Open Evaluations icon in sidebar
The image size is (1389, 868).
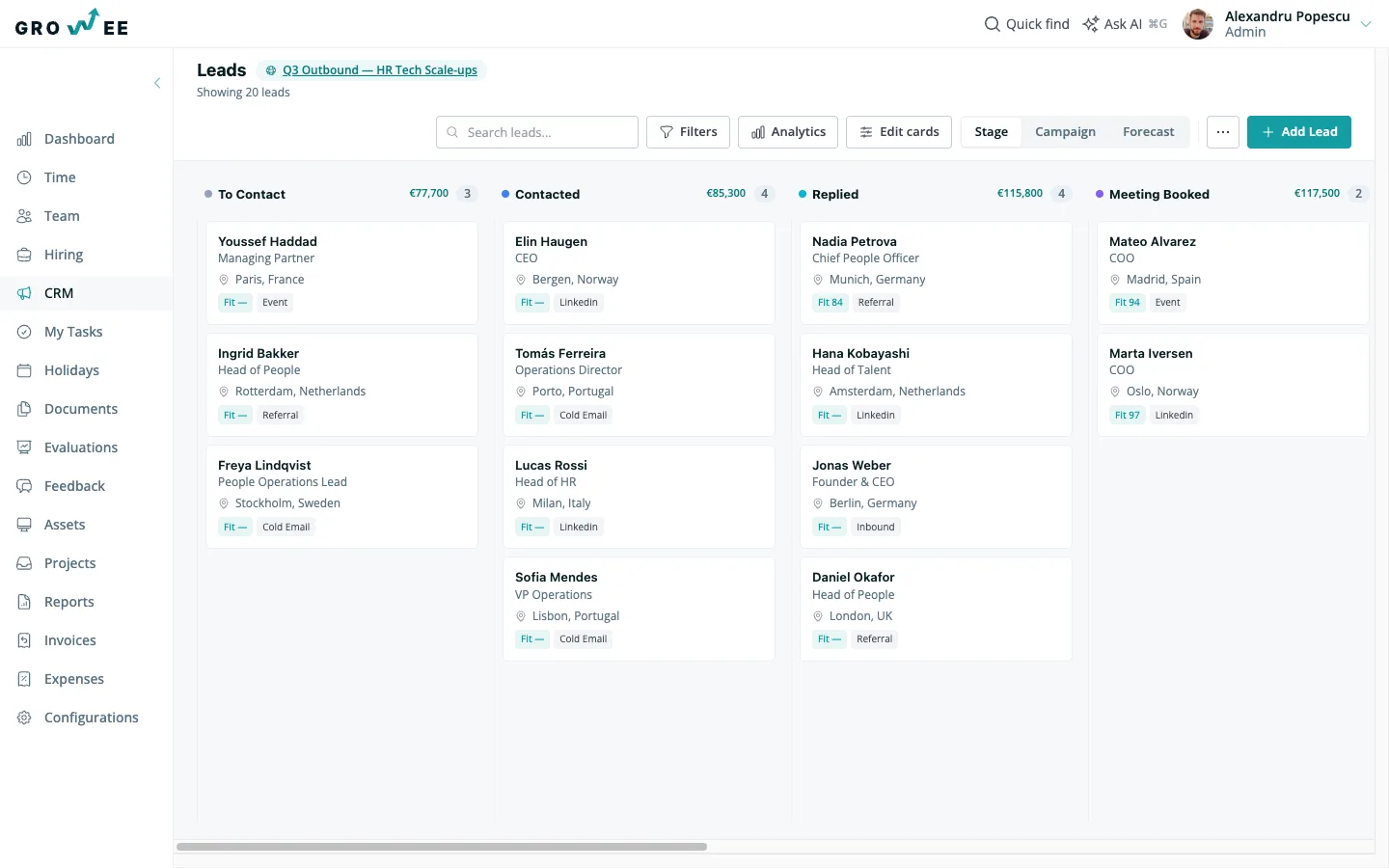24,448
